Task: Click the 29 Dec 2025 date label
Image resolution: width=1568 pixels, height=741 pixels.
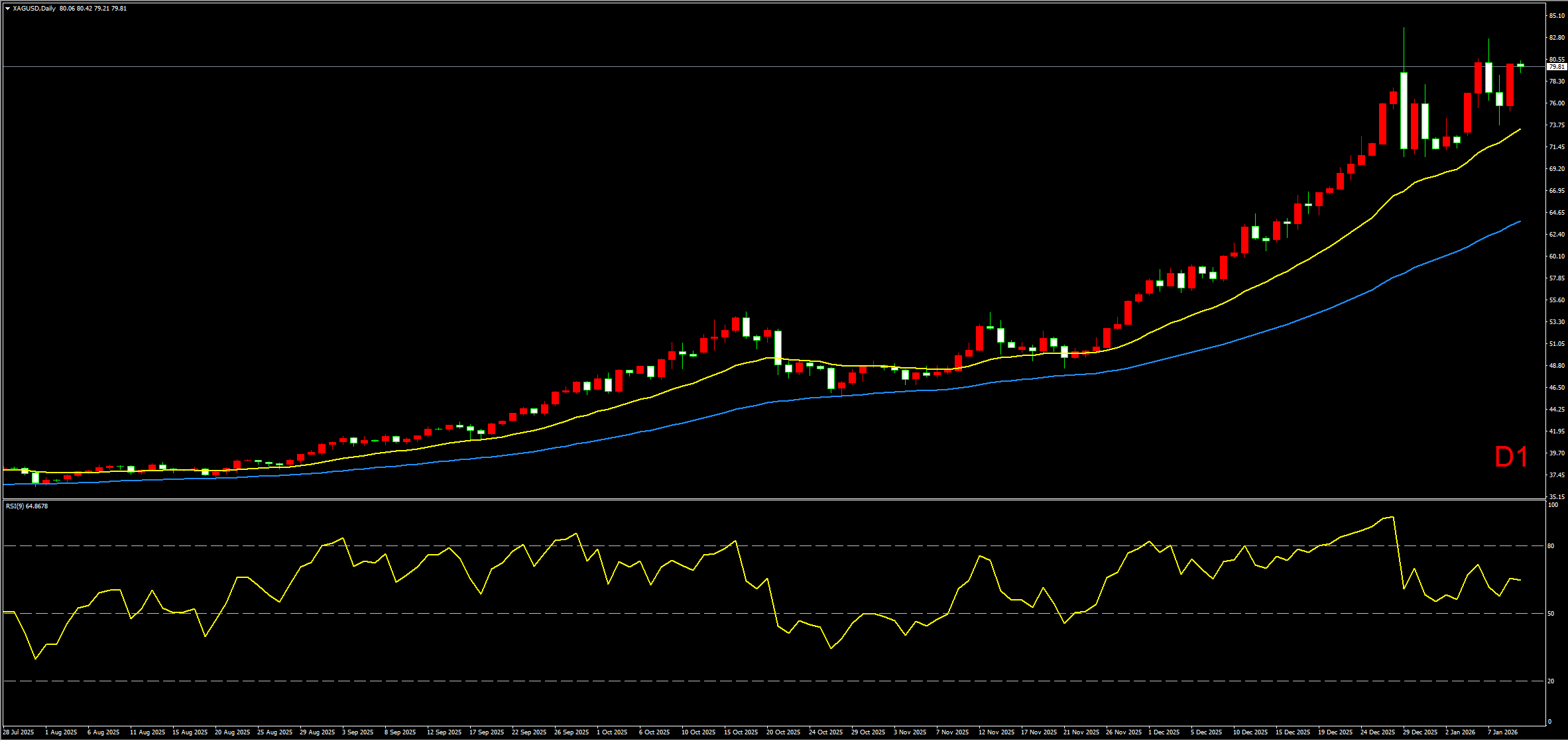Action: [x=1420, y=732]
